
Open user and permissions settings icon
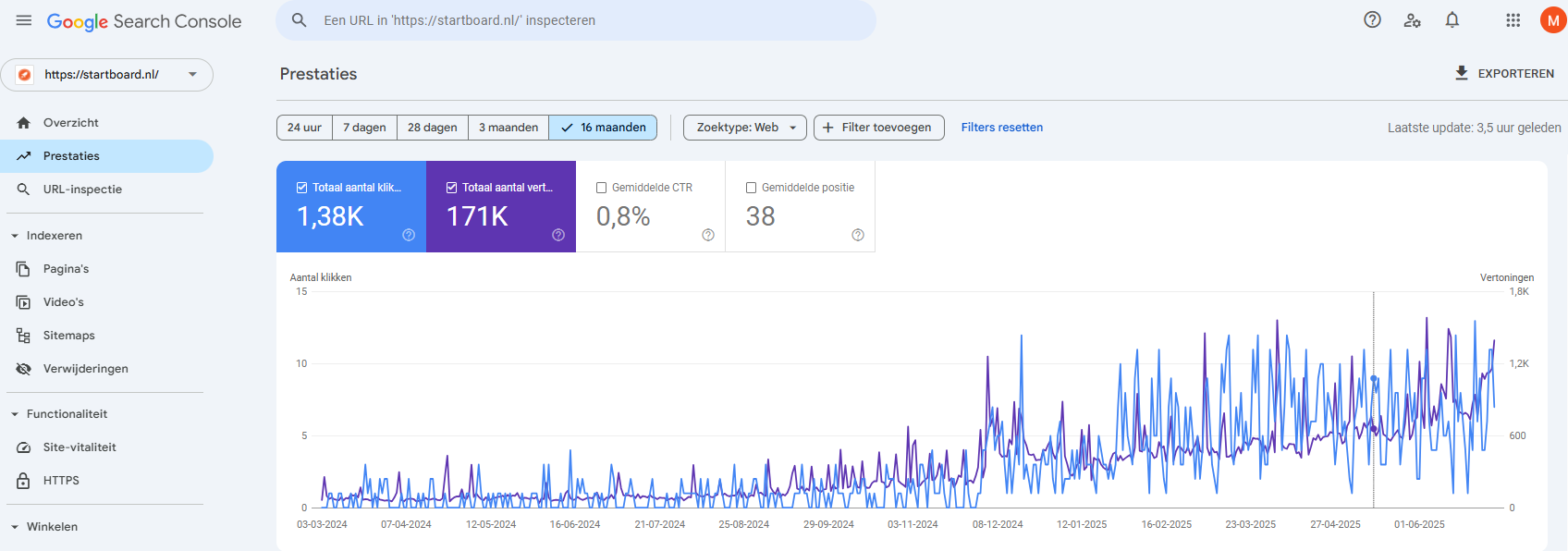pyautogui.click(x=1412, y=20)
